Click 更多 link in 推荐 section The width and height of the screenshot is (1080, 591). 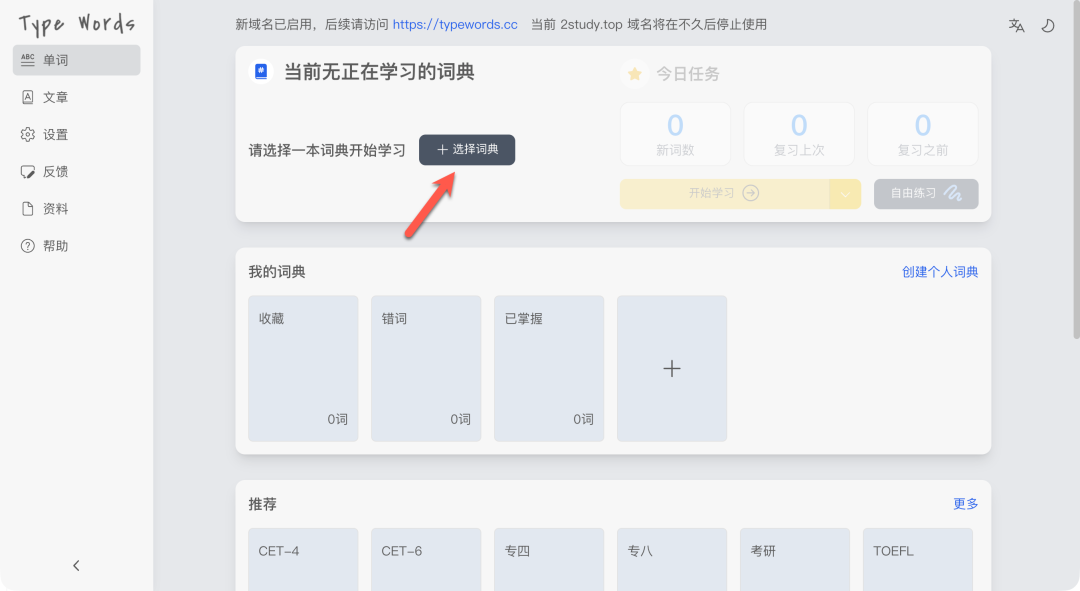pos(966,504)
